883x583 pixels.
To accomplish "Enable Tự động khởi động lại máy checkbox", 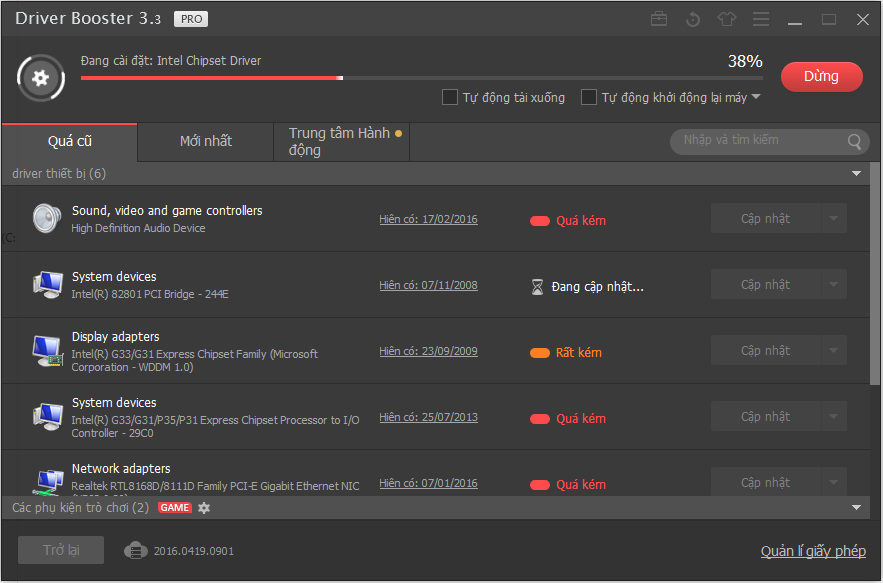I will click(x=588, y=97).
